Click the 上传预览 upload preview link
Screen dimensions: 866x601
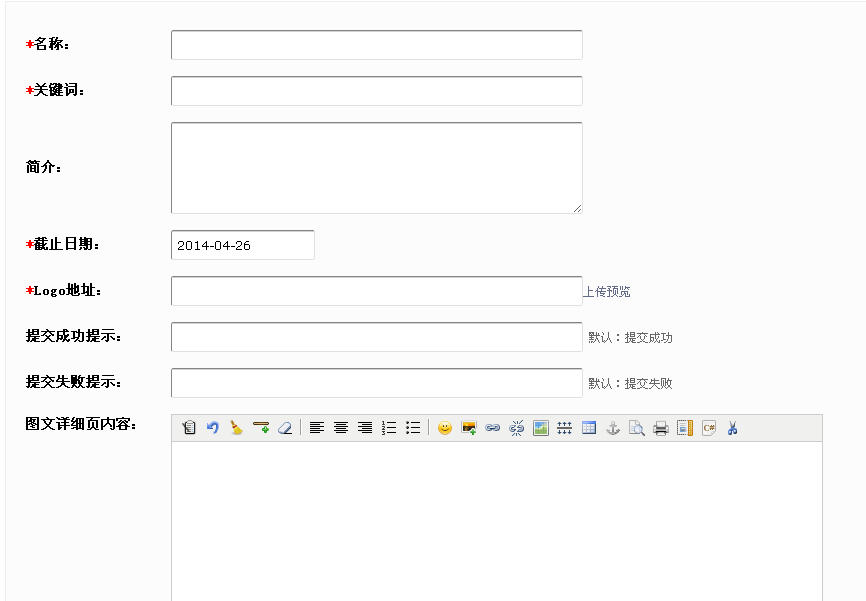click(606, 292)
